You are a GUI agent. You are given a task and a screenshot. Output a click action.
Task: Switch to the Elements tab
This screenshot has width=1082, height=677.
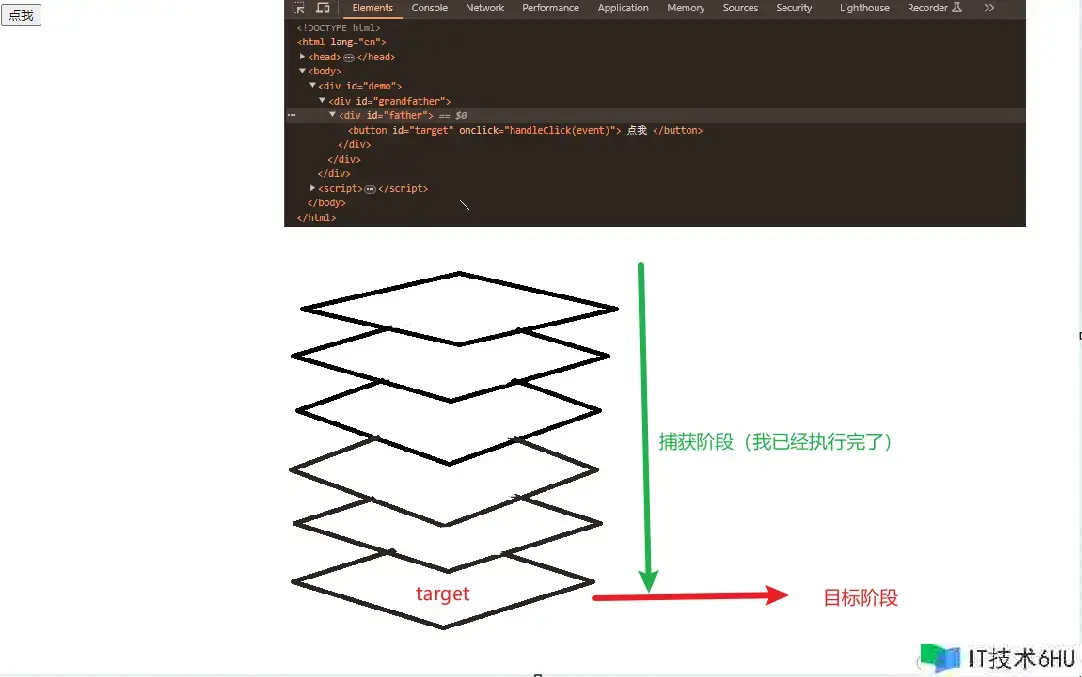pyautogui.click(x=372, y=8)
